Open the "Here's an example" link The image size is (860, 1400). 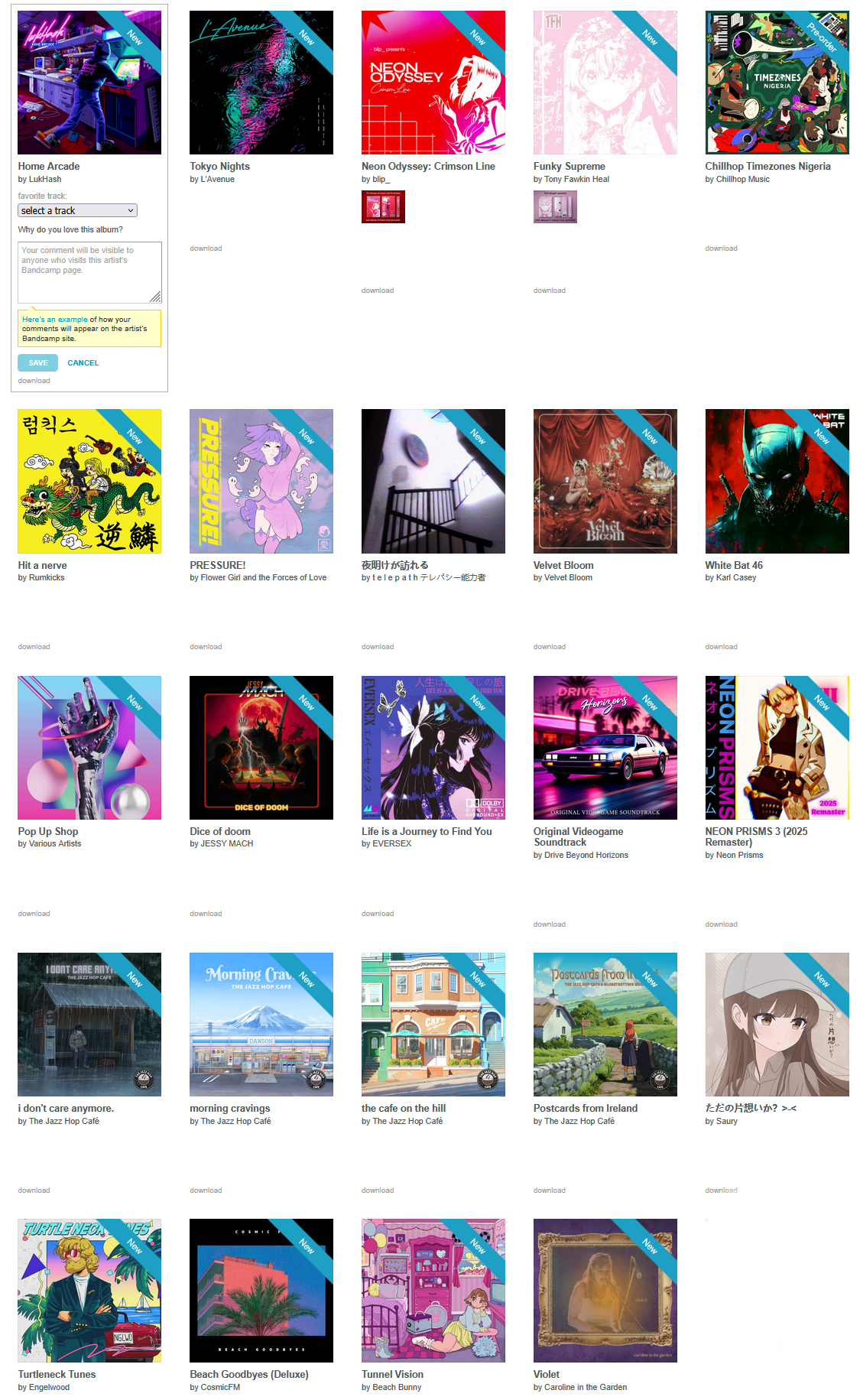(x=55, y=320)
